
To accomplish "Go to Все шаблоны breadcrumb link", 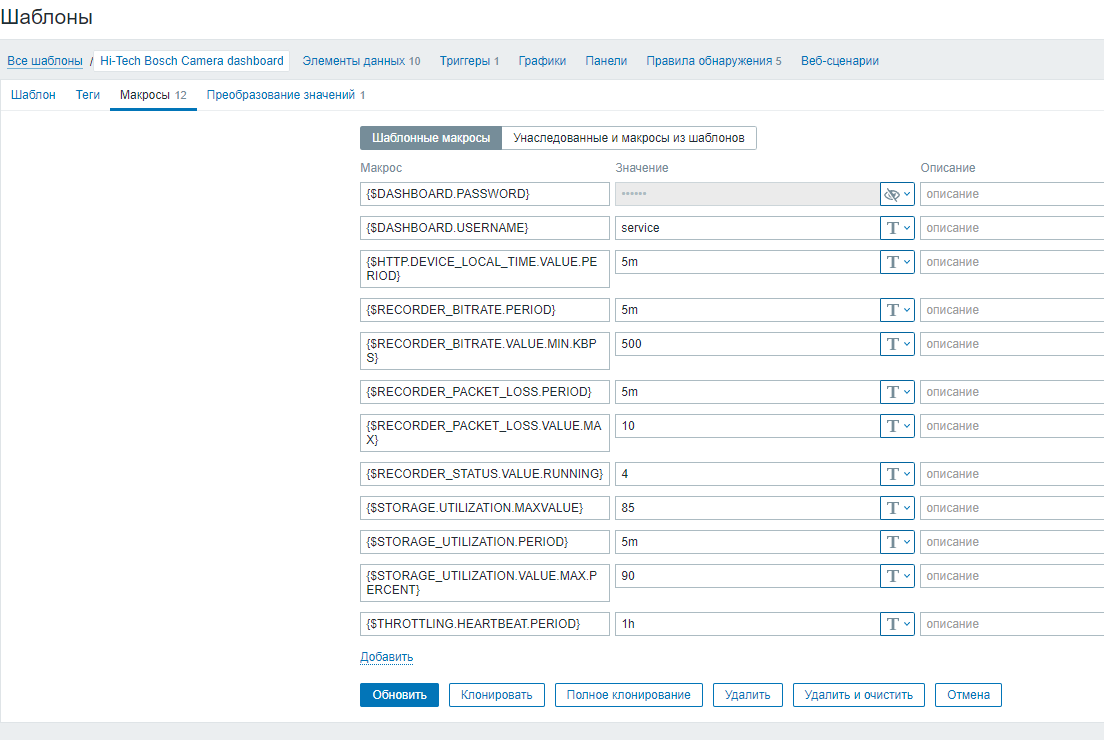I will click(x=45, y=61).
